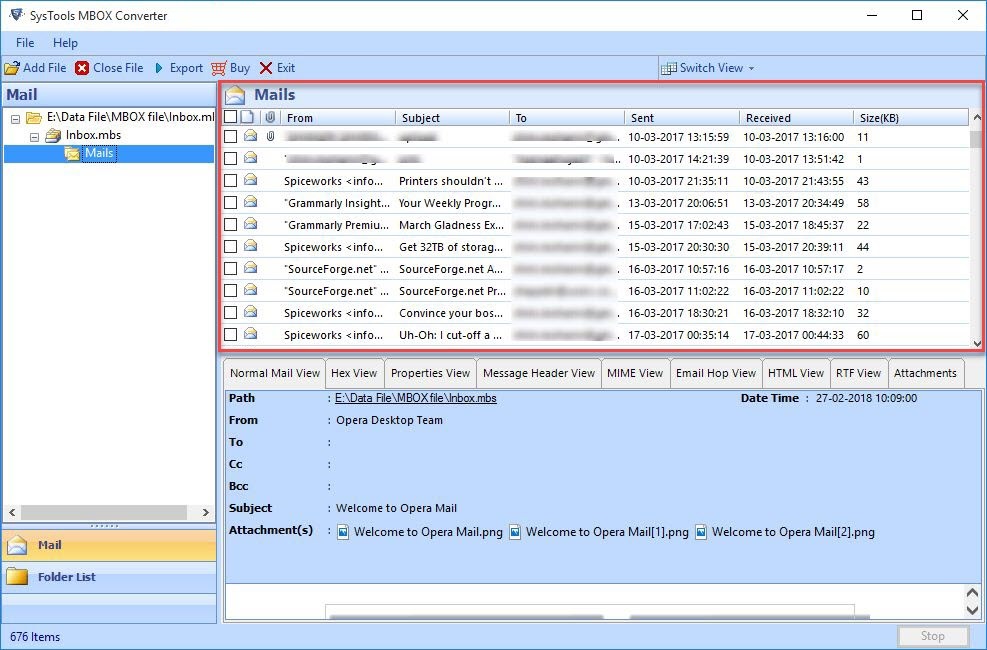987x650 pixels.
Task: Select the Mails folder in tree
Action: click(x=99, y=153)
